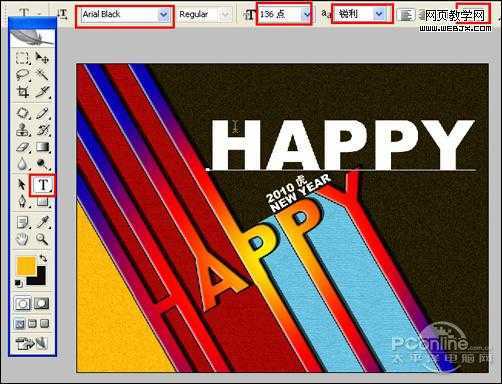Select the Pen tool
The width and height of the screenshot is (502, 384).
pyautogui.click(x=22, y=201)
